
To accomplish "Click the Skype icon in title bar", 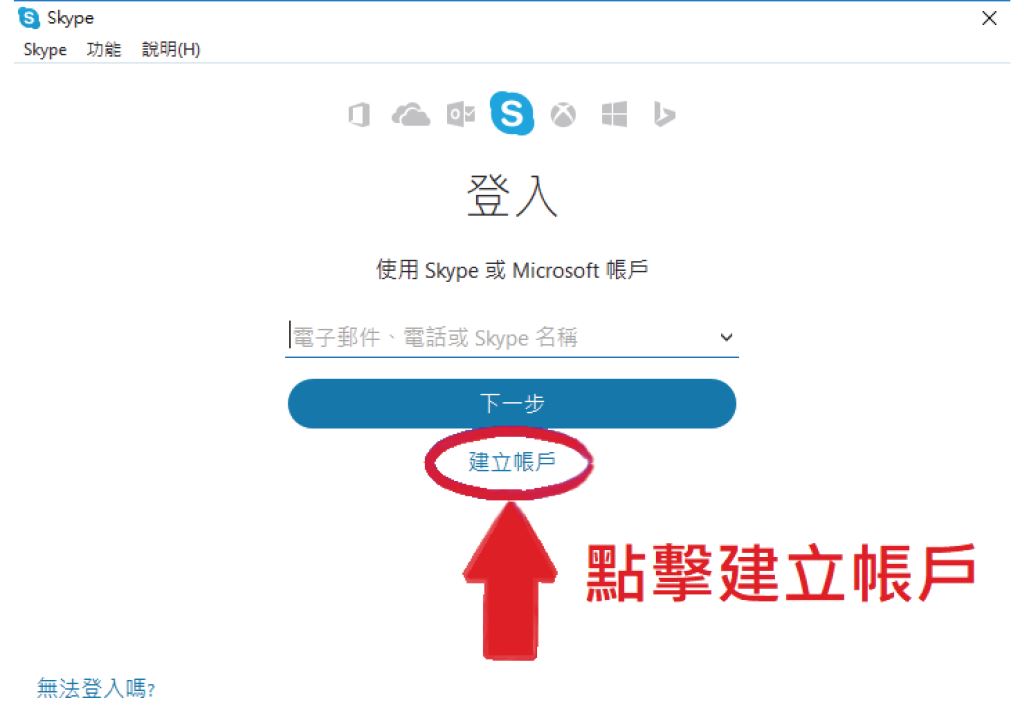I will pyautogui.click(x=29, y=18).
